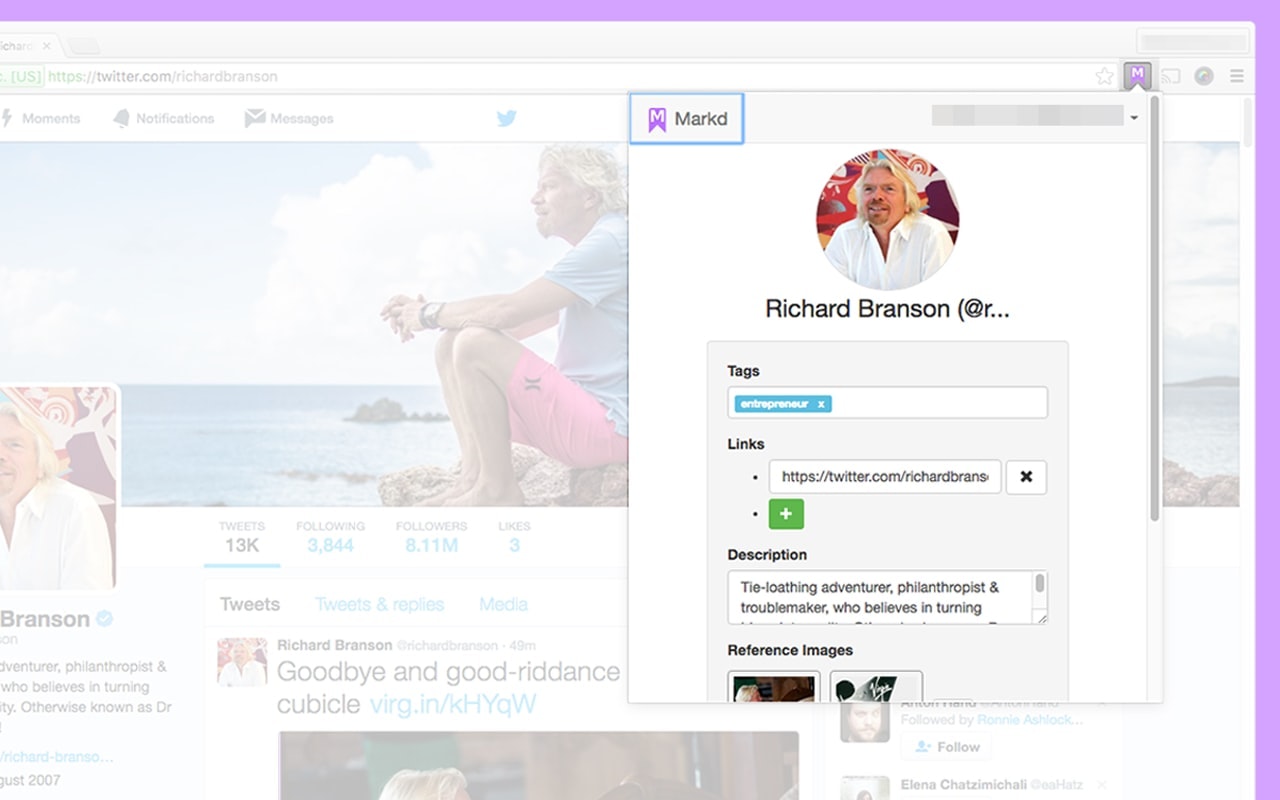
Task: Click the Description text area
Action: point(888,597)
